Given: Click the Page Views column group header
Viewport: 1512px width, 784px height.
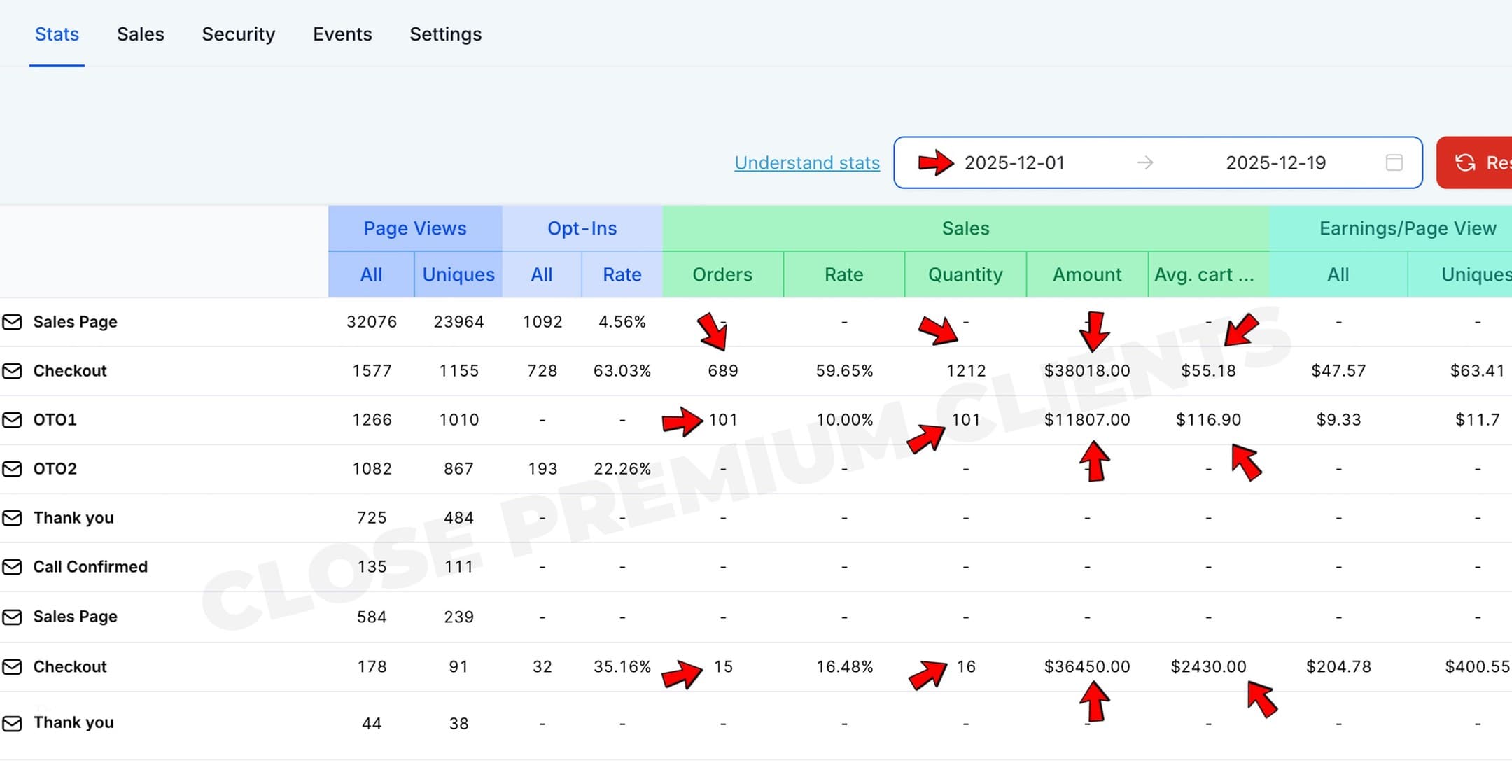Looking at the screenshot, I should point(415,228).
